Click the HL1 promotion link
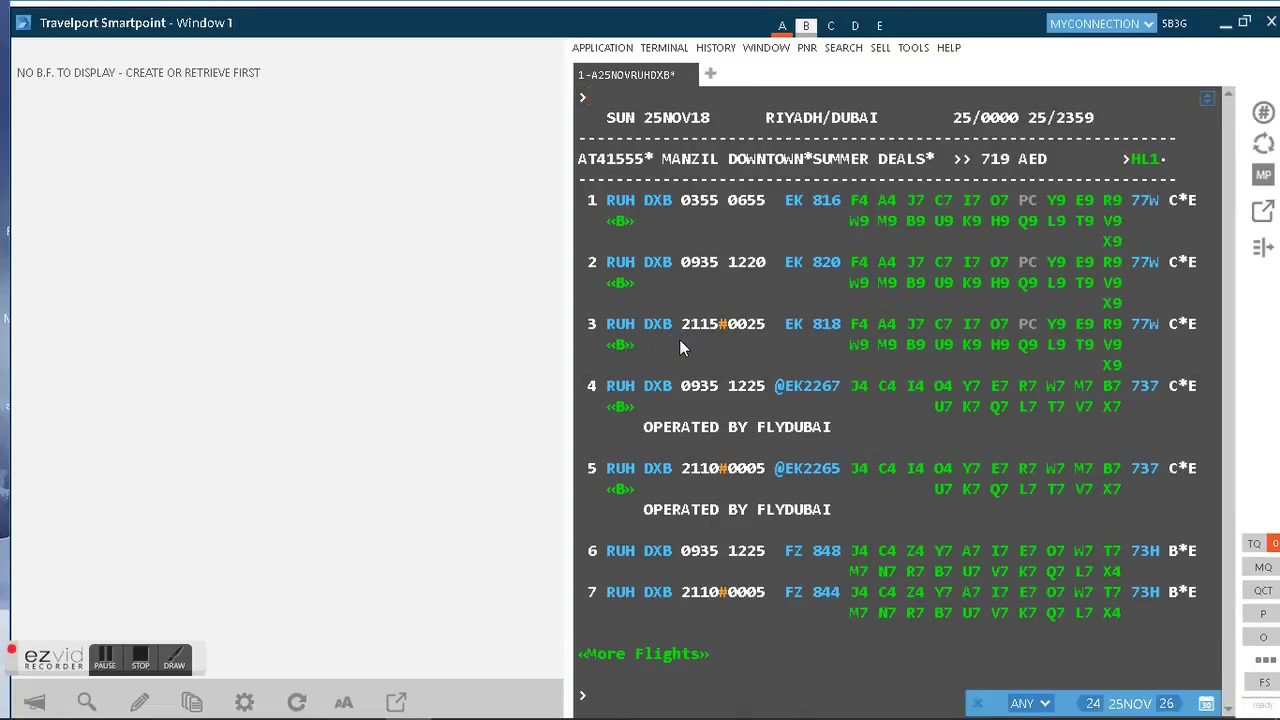 [x=1145, y=159]
